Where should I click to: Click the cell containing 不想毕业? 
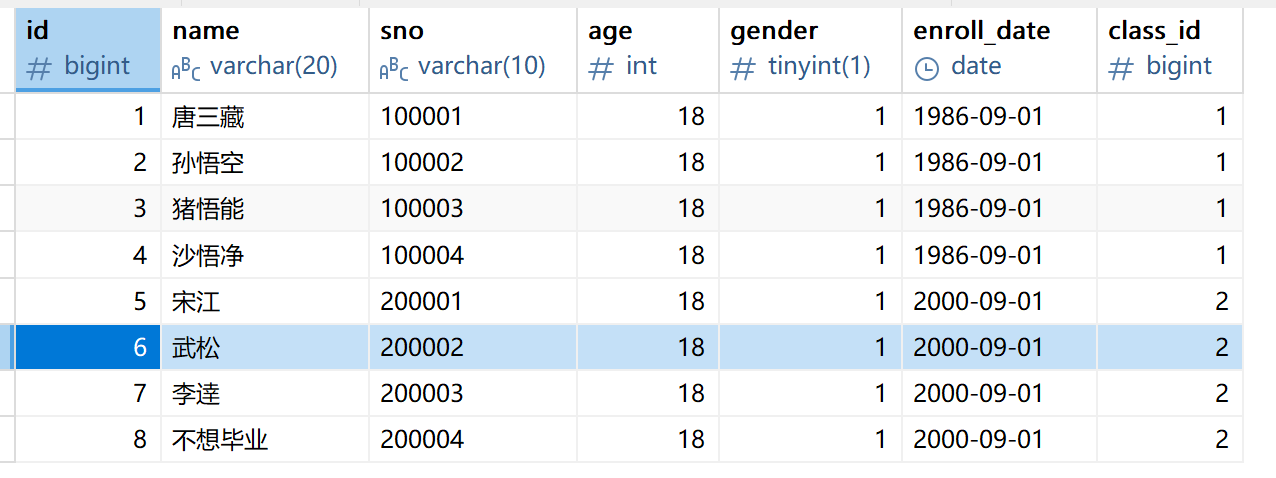point(265,439)
